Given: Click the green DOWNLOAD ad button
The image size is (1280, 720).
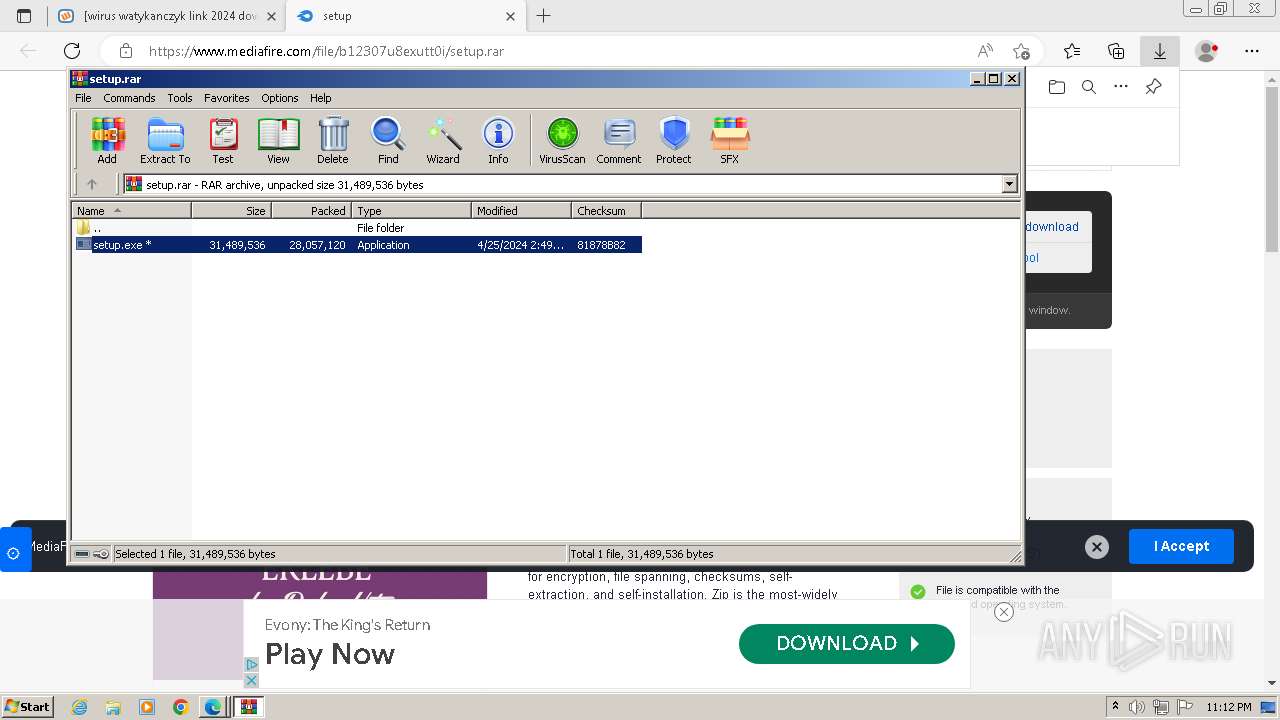Looking at the screenshot, I should [x=847, y=644].
